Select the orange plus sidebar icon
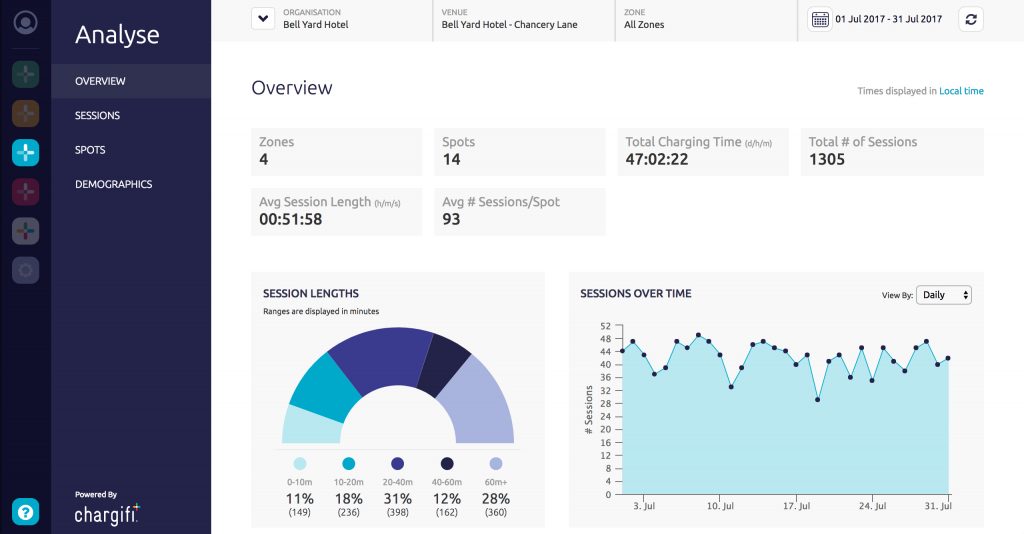The width and height of the screenshot is (1024, 534). (25, 114)
